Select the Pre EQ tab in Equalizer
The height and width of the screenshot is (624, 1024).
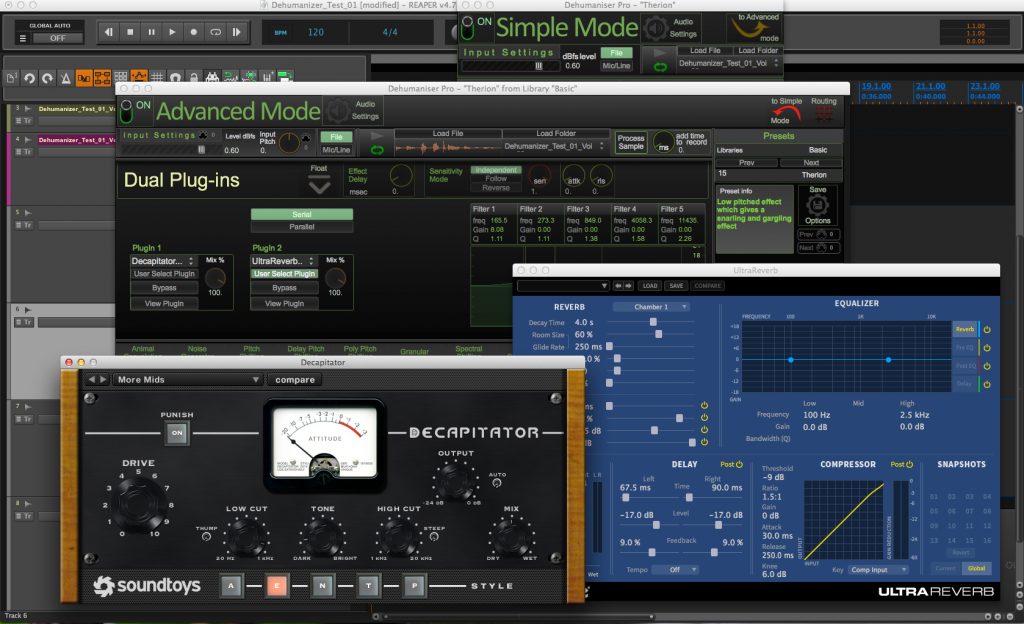964,346
